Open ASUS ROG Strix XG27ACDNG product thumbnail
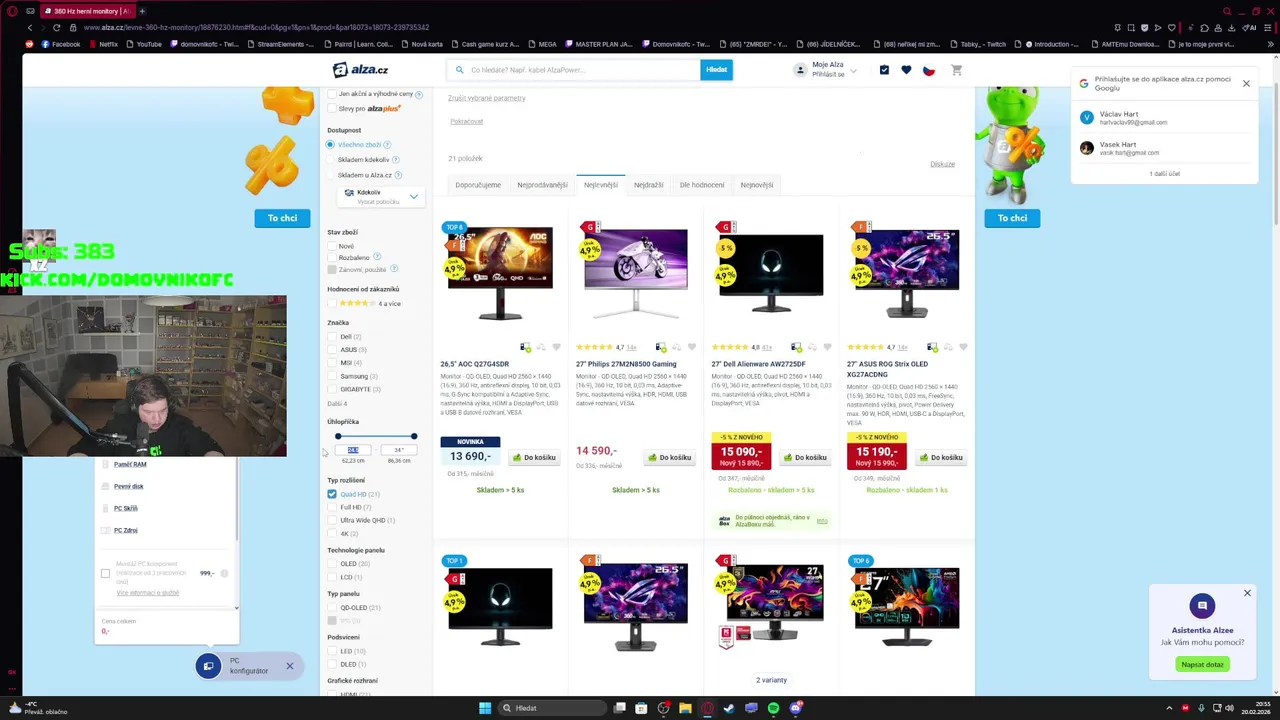This screenshot has height=720, width=1280. [907, 272]
